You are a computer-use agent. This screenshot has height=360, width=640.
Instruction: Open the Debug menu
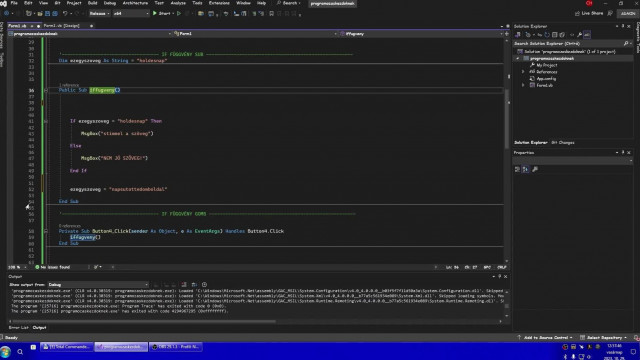point(110,3)
